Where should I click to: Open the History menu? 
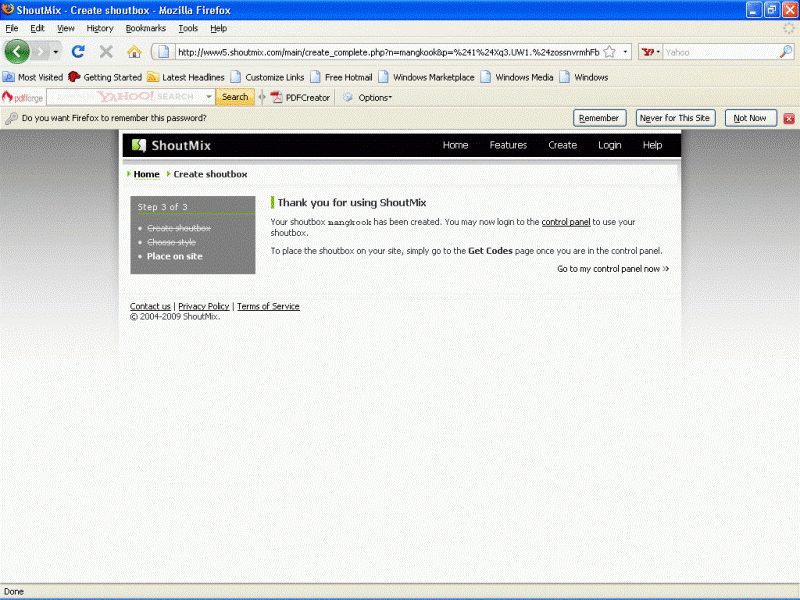tap(99, 28)
